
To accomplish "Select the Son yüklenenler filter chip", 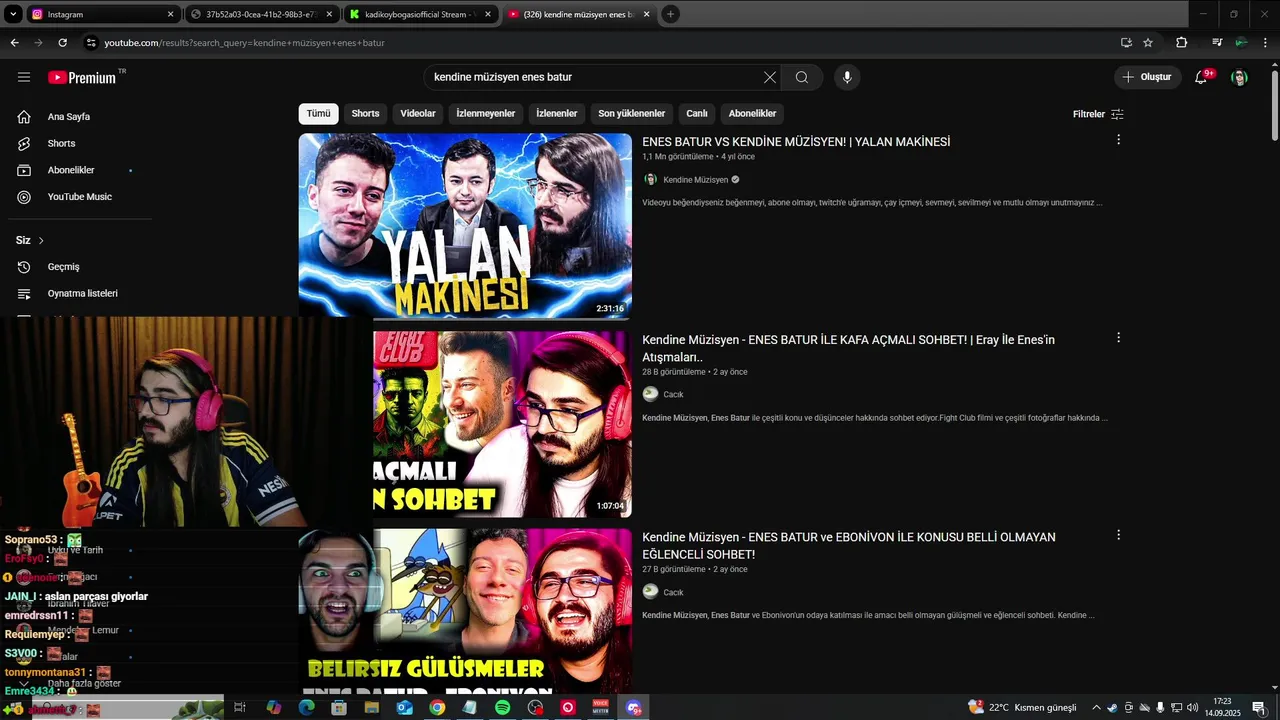I will click(x=632, y=114).
